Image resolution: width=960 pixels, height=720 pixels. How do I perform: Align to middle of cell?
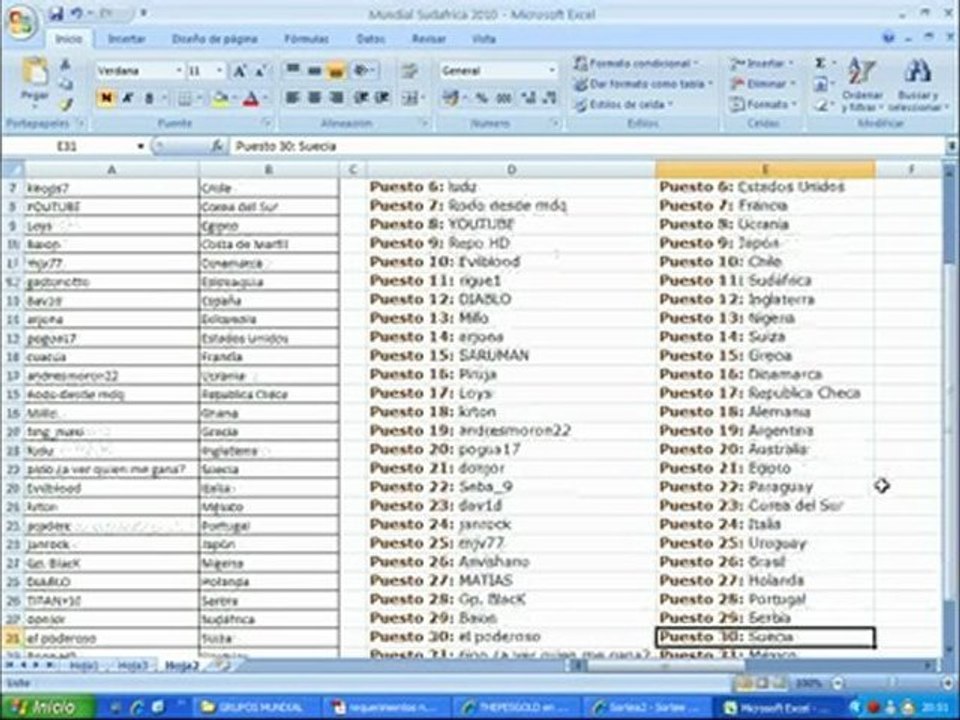(x=315, y=70)
